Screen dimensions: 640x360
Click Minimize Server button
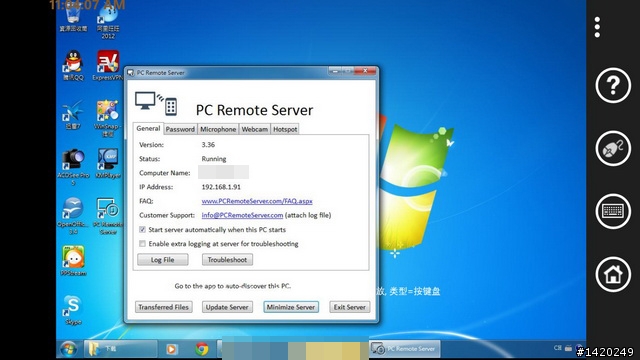(291, 307)
